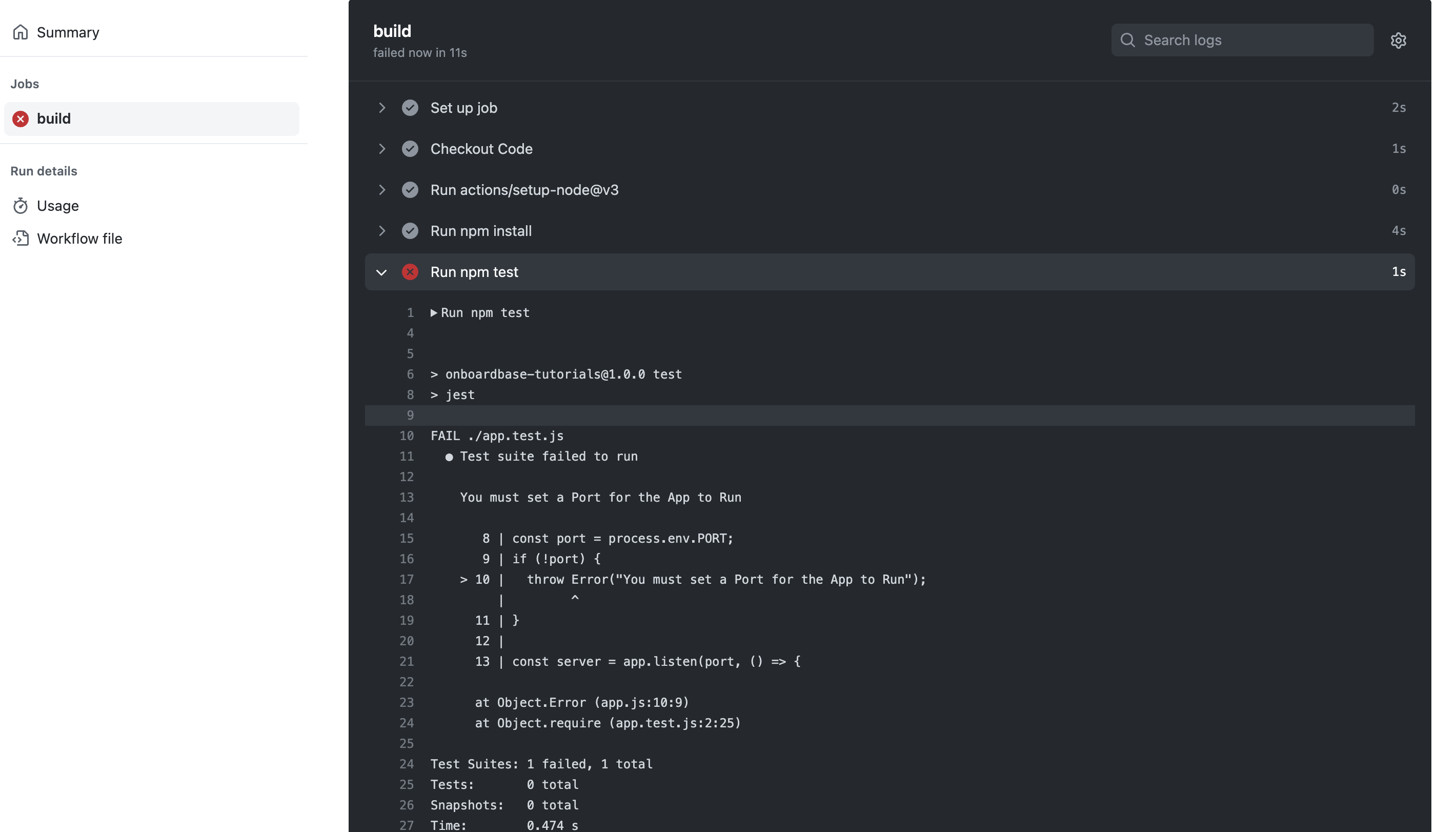
Task: Select the build job in sidebar
Action: click(54, 119)
